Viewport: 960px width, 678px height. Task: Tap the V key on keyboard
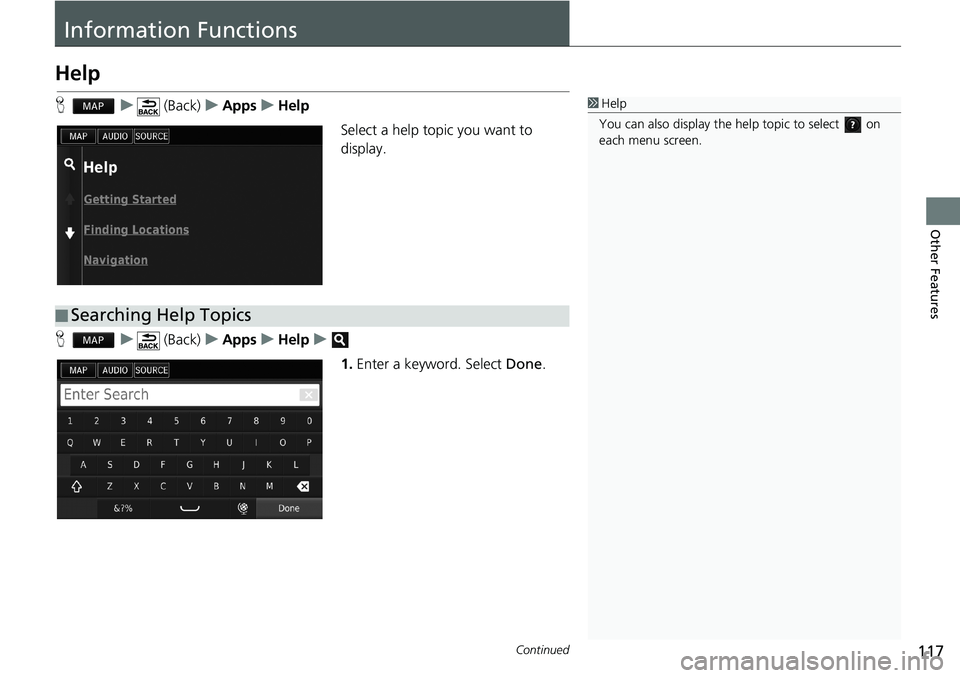point(189,486)
